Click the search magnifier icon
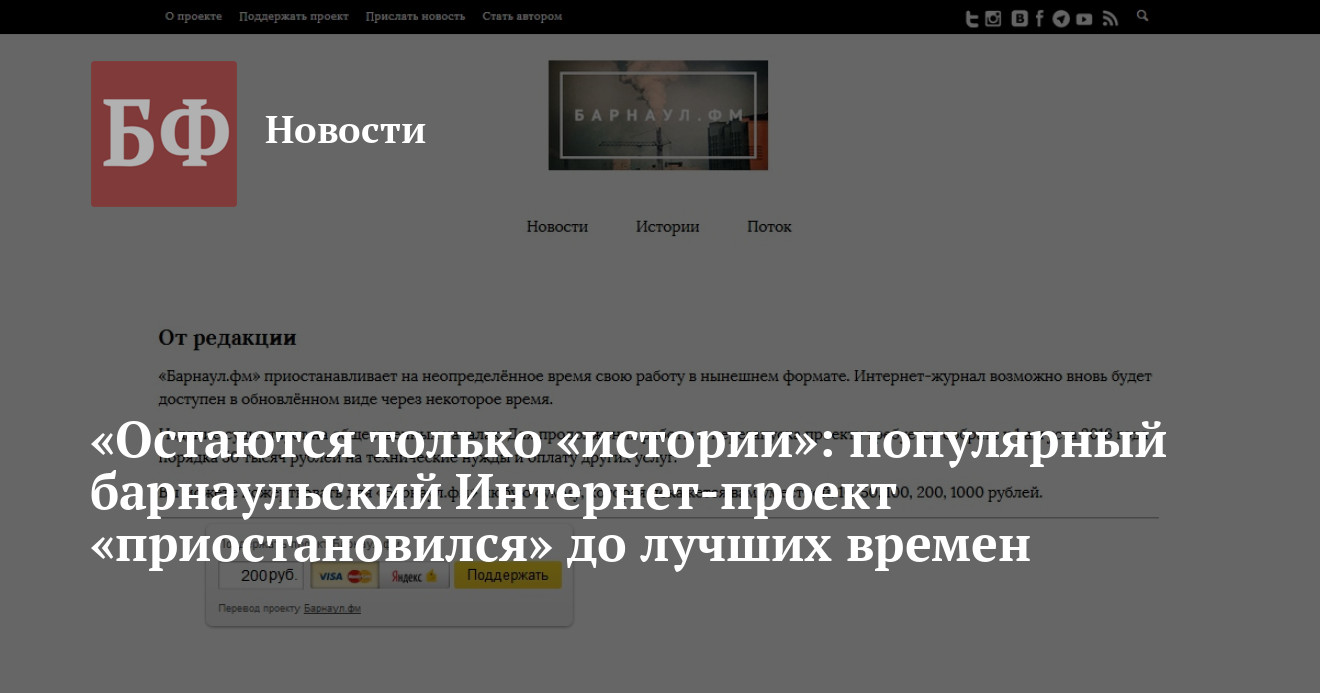 pos(1143,16)
